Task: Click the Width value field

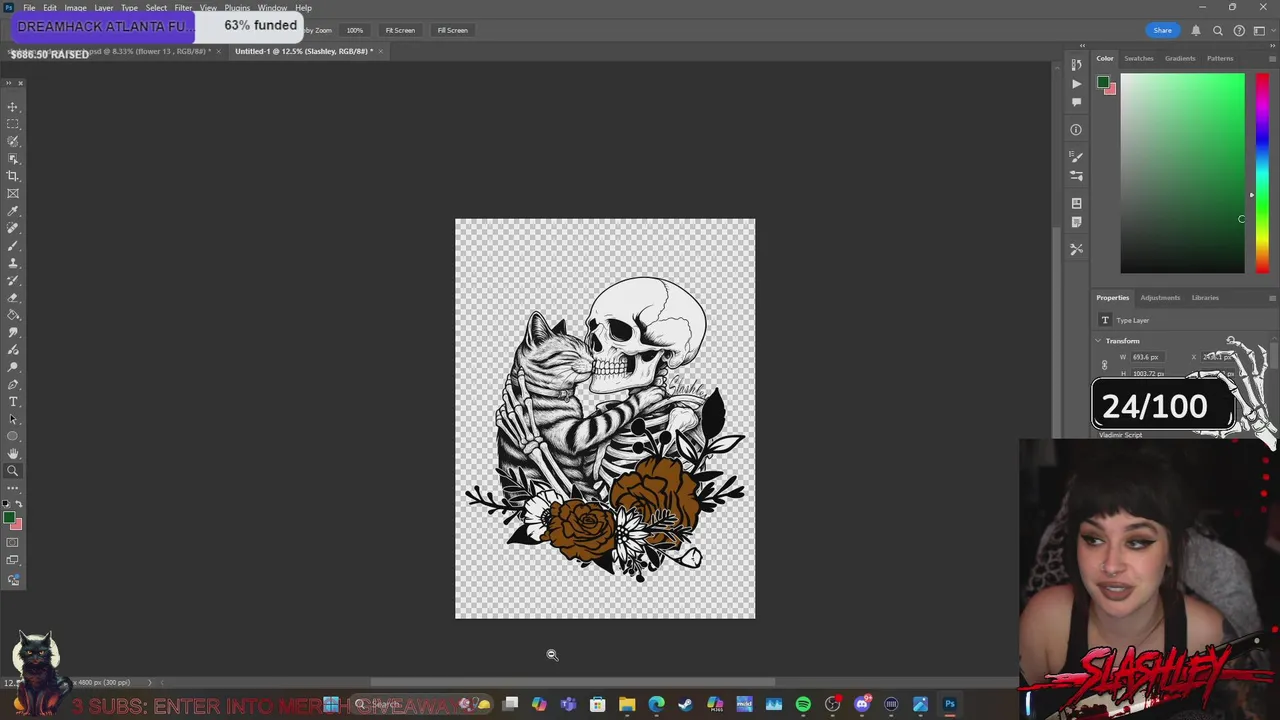Action: [1146, 357]
